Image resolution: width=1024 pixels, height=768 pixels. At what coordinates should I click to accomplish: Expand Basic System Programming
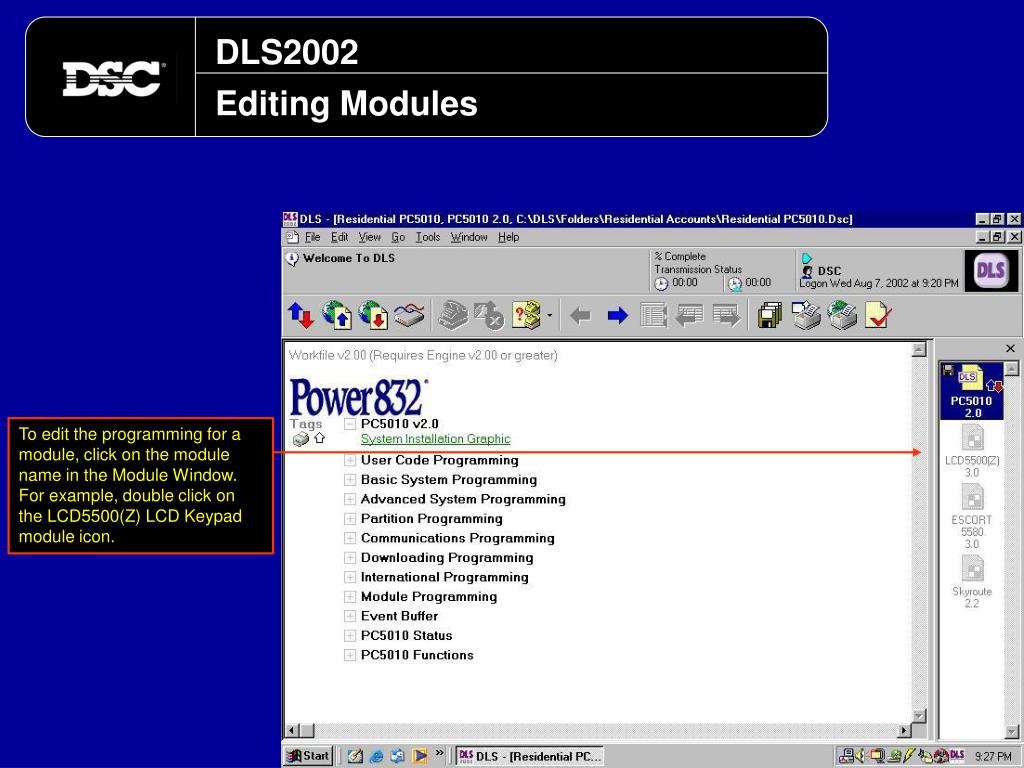350,480
